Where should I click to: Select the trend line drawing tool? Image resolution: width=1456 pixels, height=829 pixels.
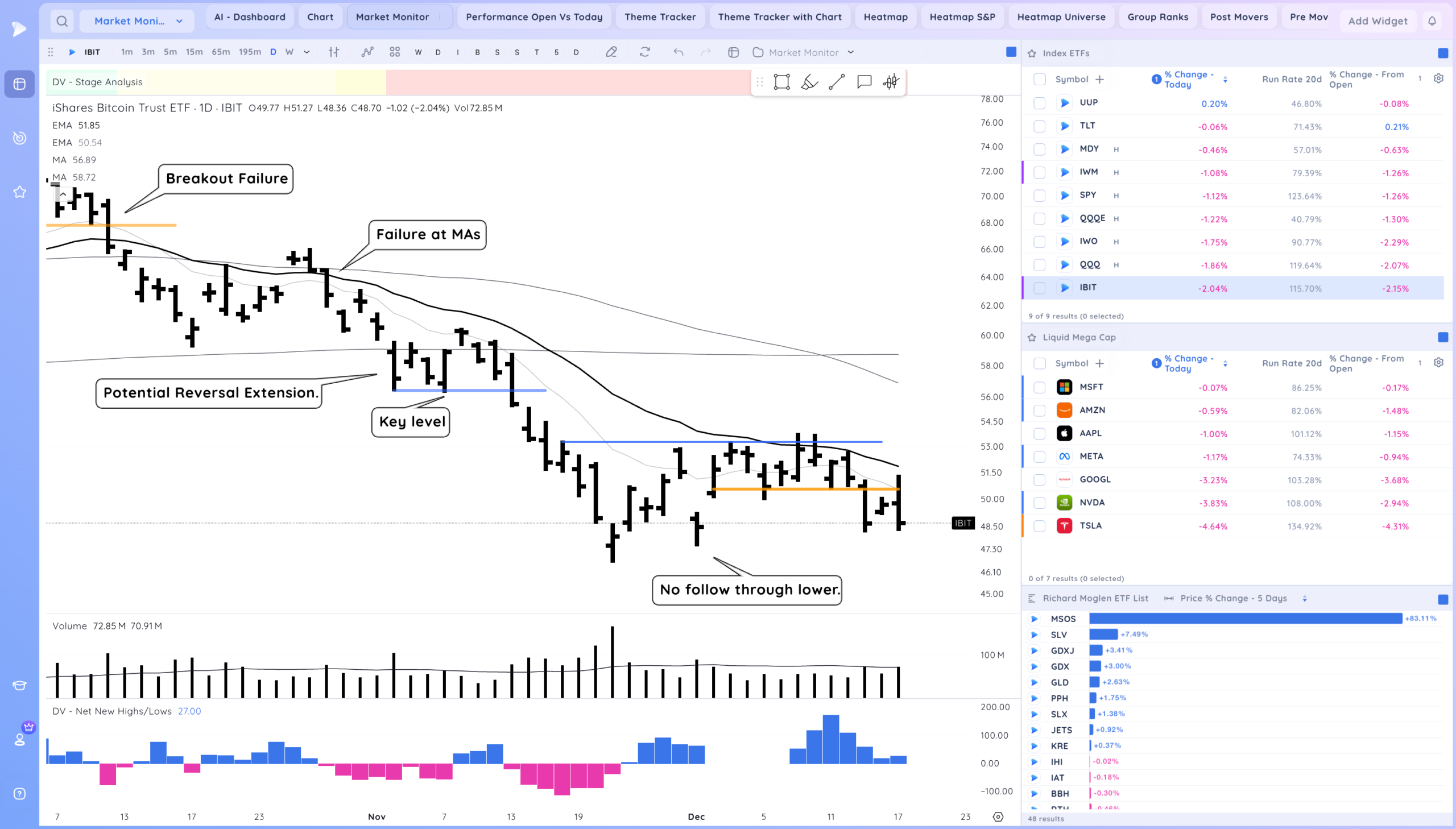837,82
